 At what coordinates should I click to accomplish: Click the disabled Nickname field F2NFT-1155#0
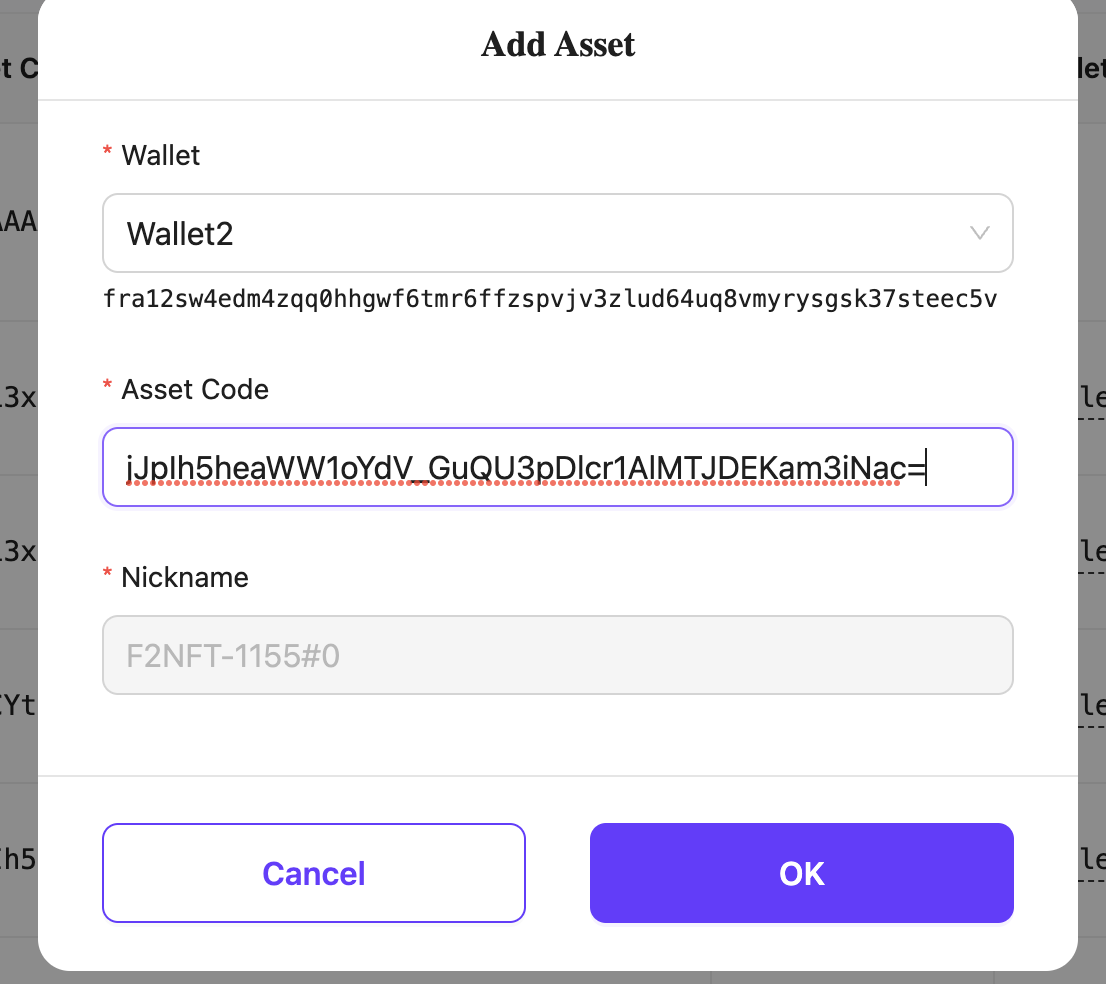pos(557,655)
